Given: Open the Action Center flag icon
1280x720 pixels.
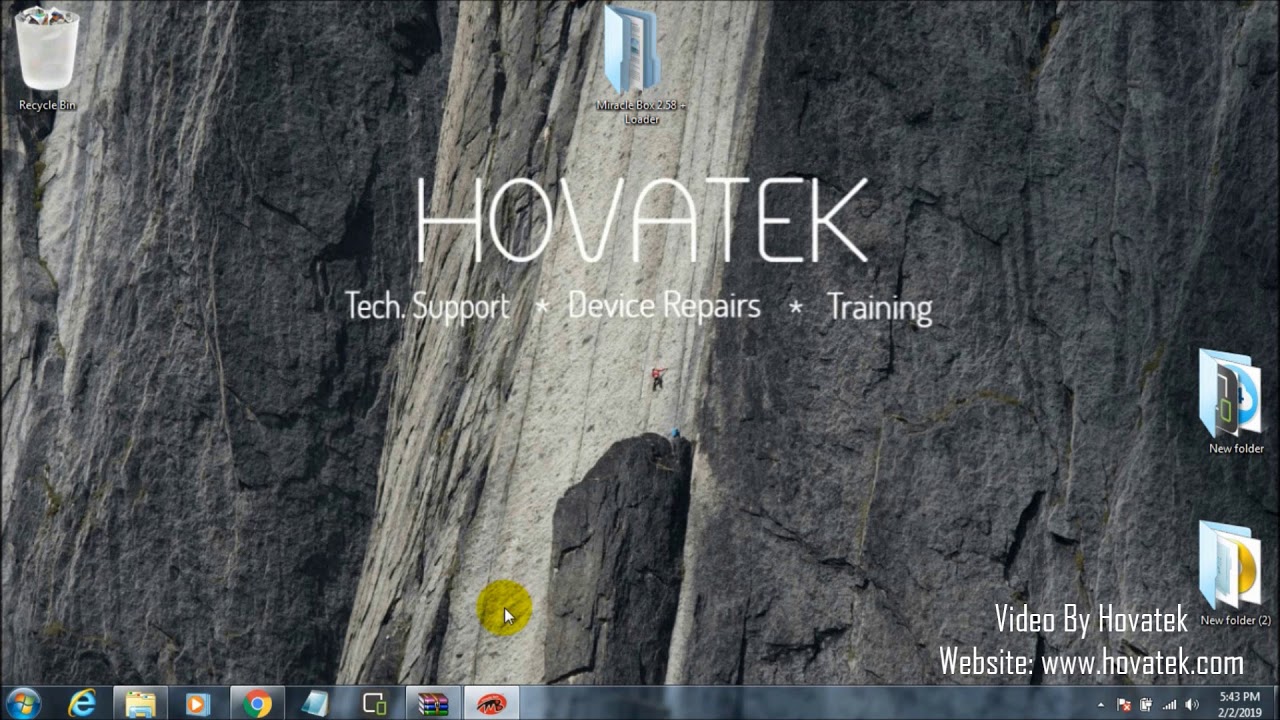Looking at the screenshot, I should pyautogui.click(x=1124, y=705).
